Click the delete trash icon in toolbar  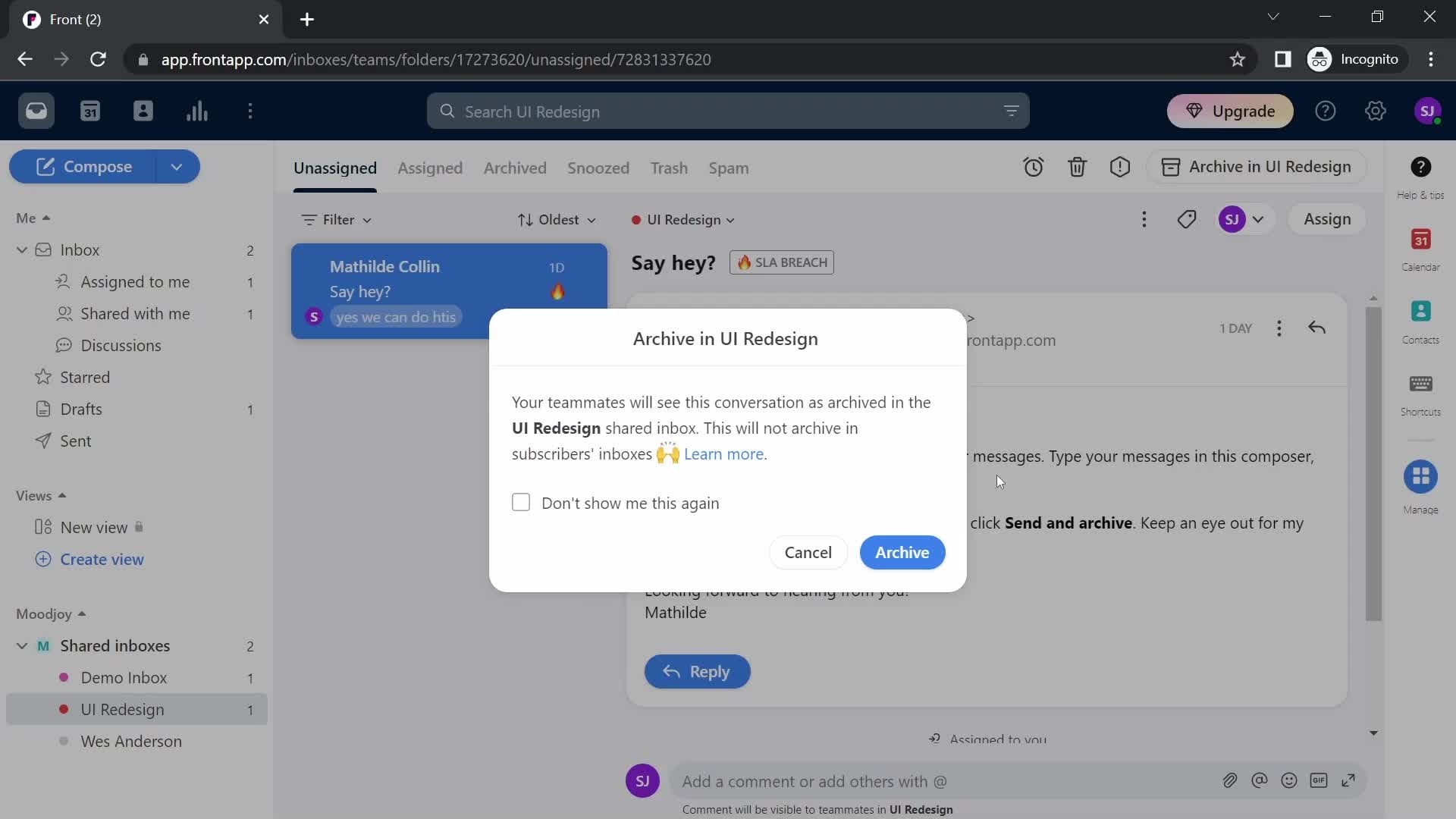tap(1078, 167)
